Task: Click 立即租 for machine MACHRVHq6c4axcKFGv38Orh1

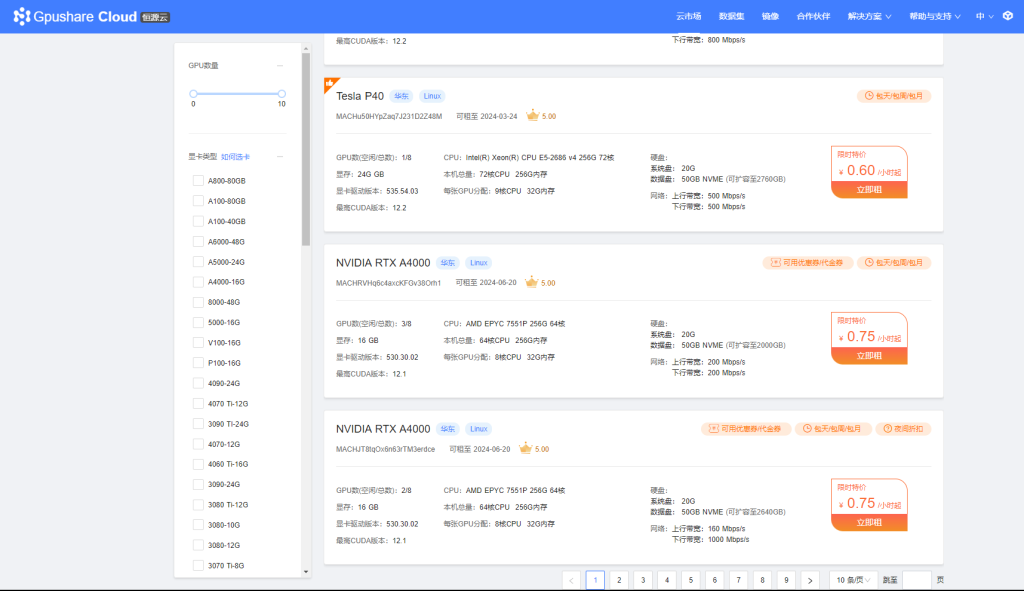Action: tap(869, 356)
